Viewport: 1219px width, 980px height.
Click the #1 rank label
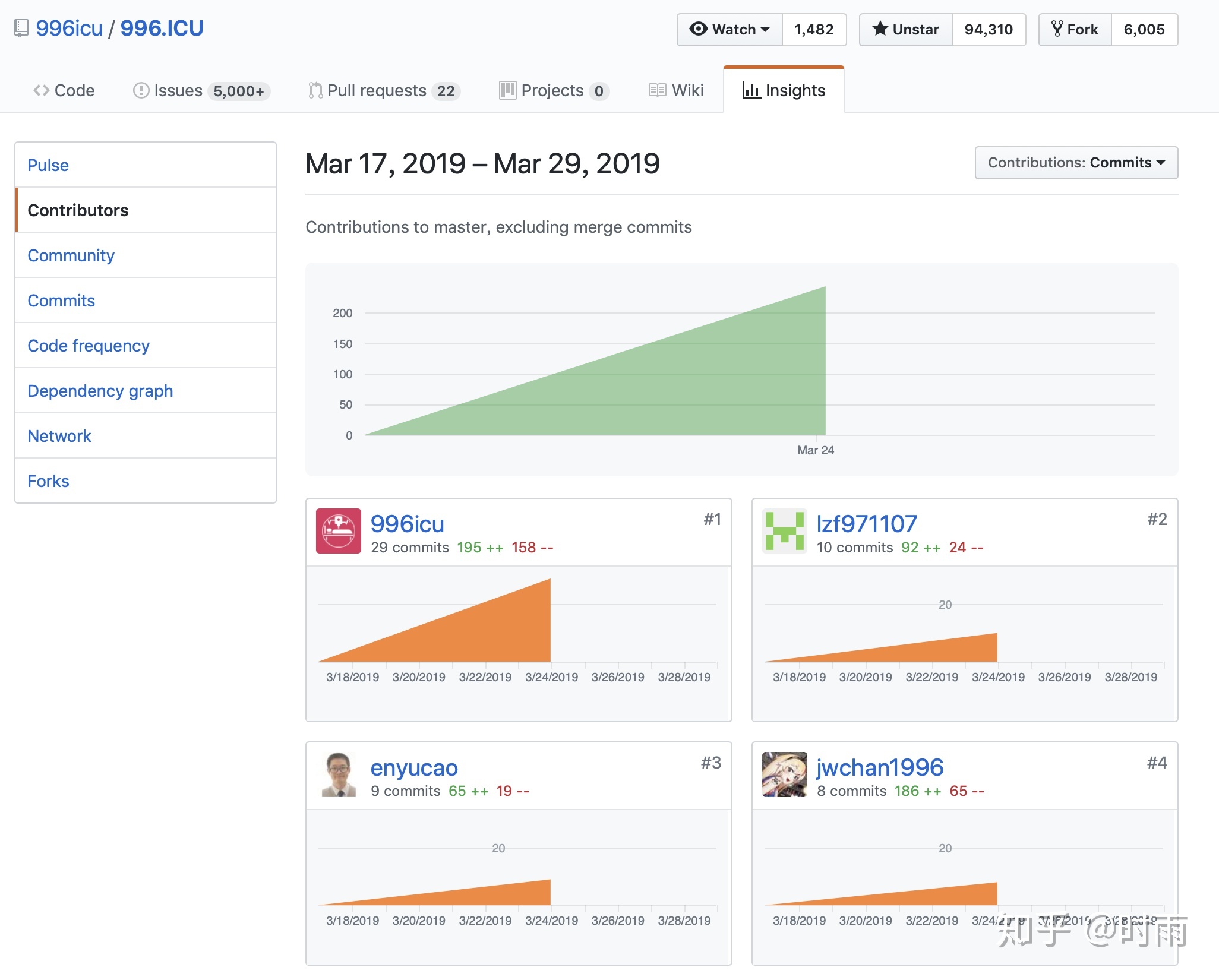coord(712,519)
